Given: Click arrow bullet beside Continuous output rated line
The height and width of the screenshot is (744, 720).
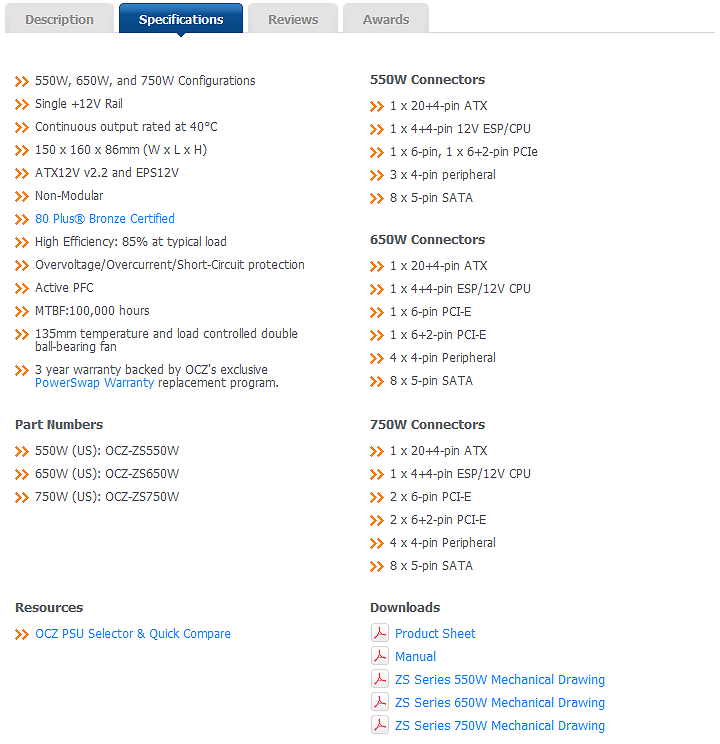Looking at the screenshot, I should coord(22,128).
